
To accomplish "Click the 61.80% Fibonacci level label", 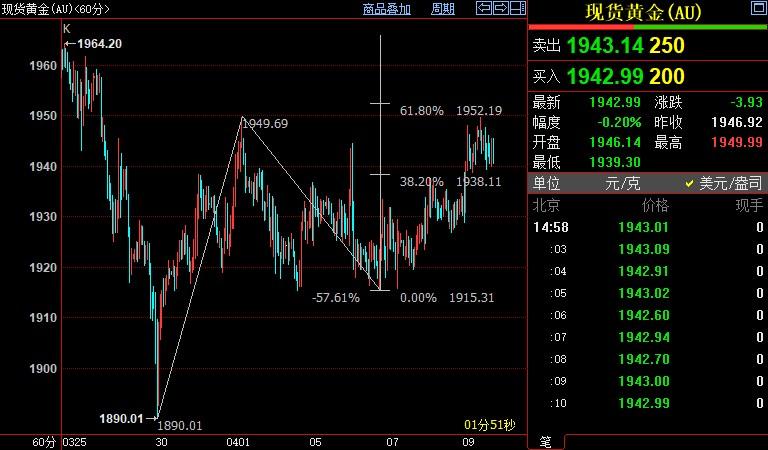I will pyautogui.click(x=421, y=111).
